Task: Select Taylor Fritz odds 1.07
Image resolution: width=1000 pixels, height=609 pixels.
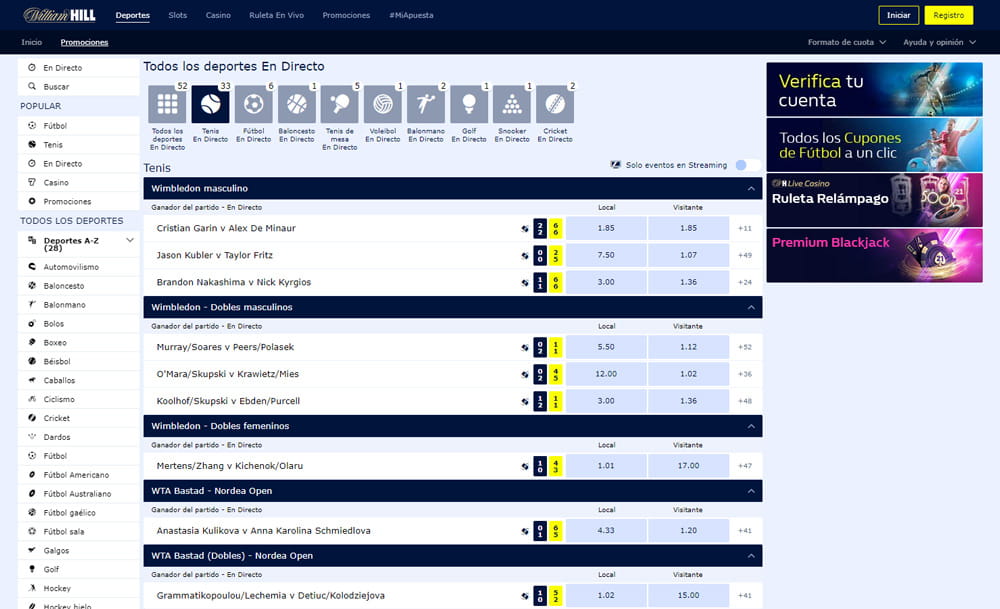Action: (x=688, y=255)
